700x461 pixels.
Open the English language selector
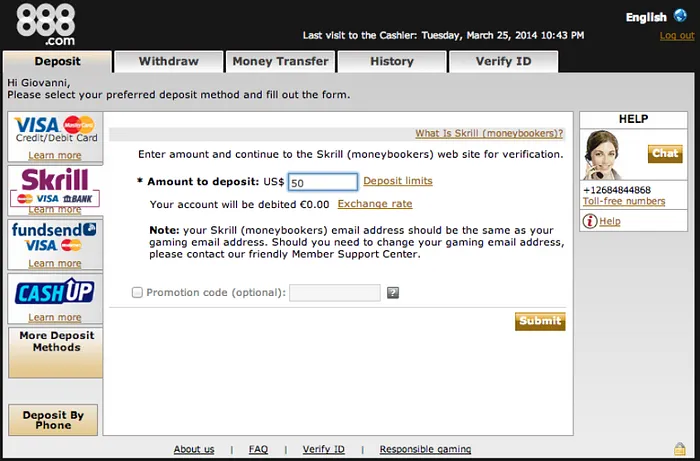(646, 17)
